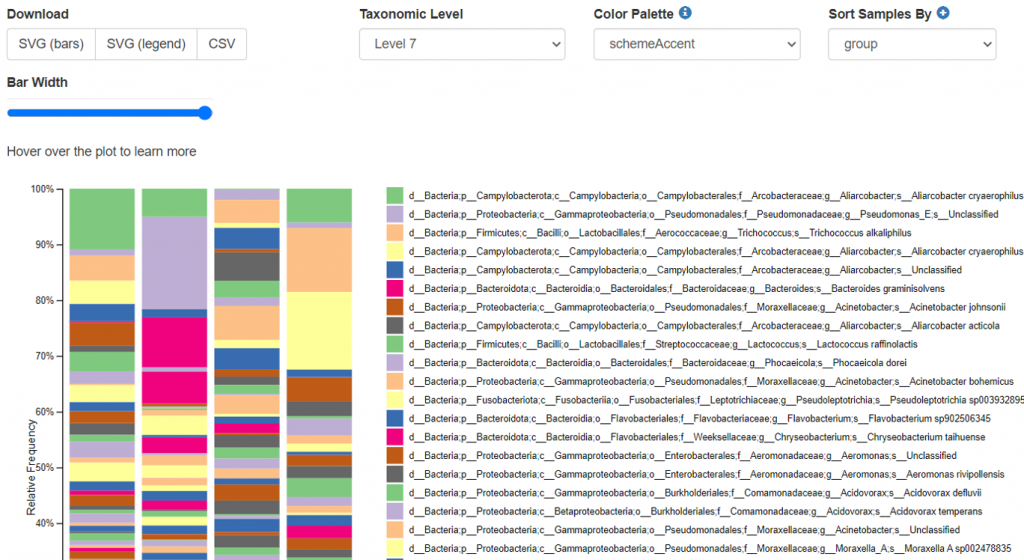1024x560 pixels.
Task: Click the brown swatch for Acinetobacter johnsonii
Action: tap(394, 307)
